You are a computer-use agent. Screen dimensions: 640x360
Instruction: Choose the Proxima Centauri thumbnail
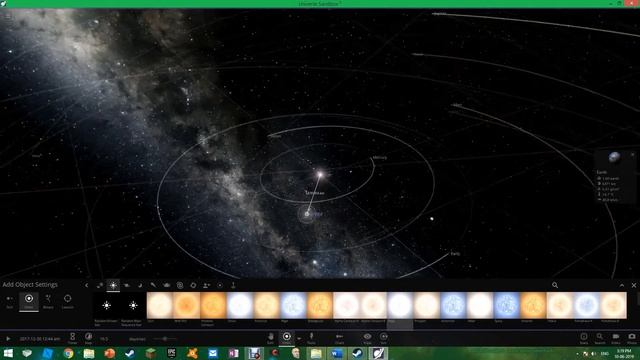pyautogui.click(x=213, y=305)
